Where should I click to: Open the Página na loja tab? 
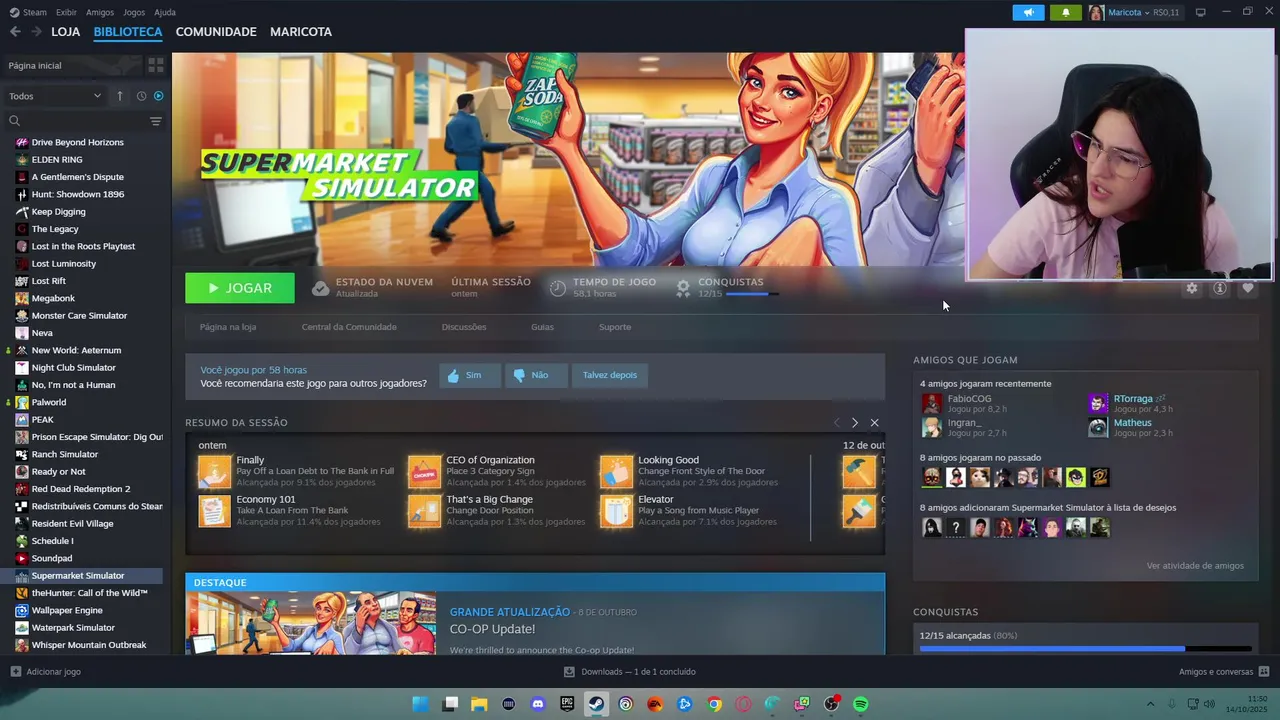[228, 327]
